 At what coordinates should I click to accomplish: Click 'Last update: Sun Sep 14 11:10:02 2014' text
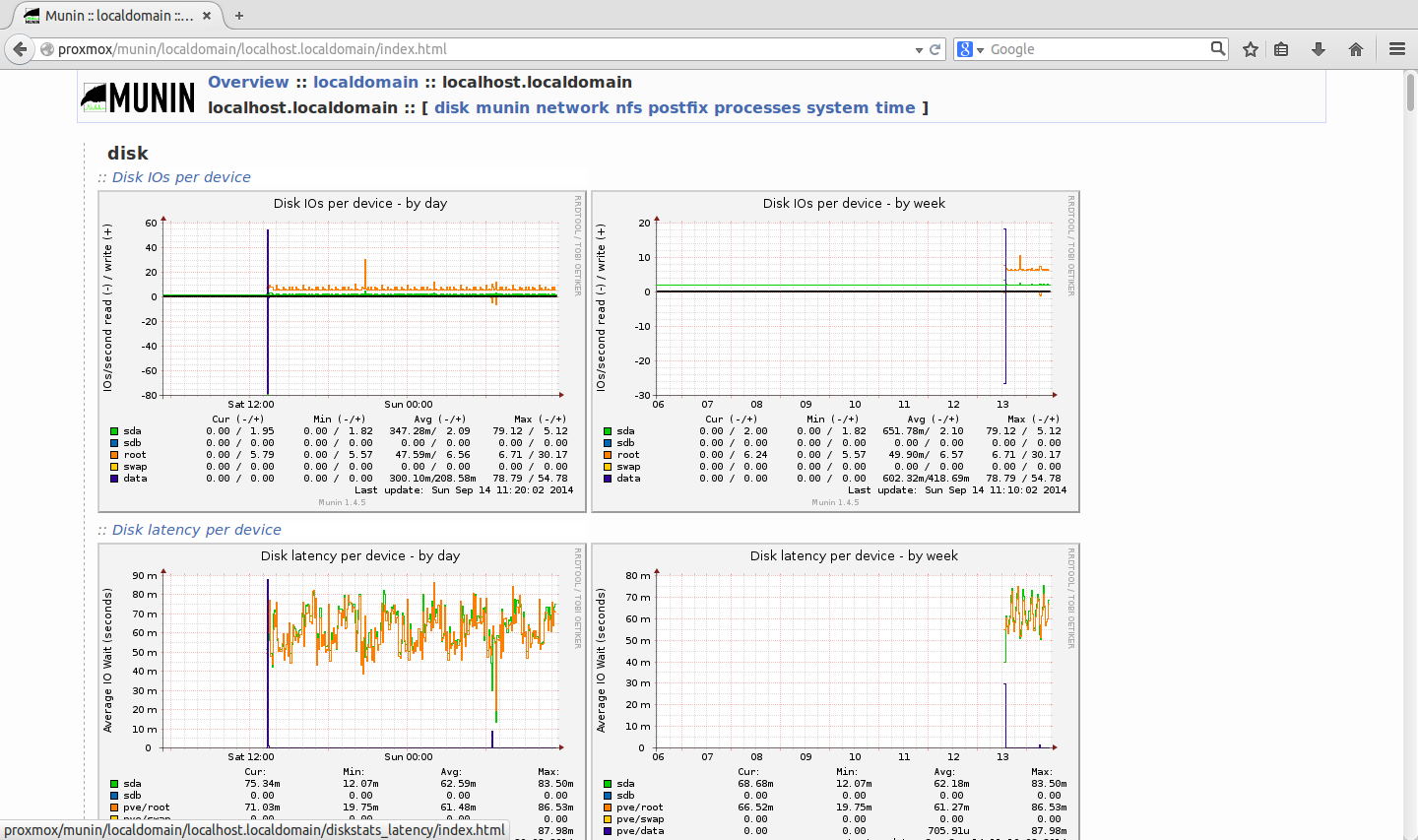tap(957, 490)
